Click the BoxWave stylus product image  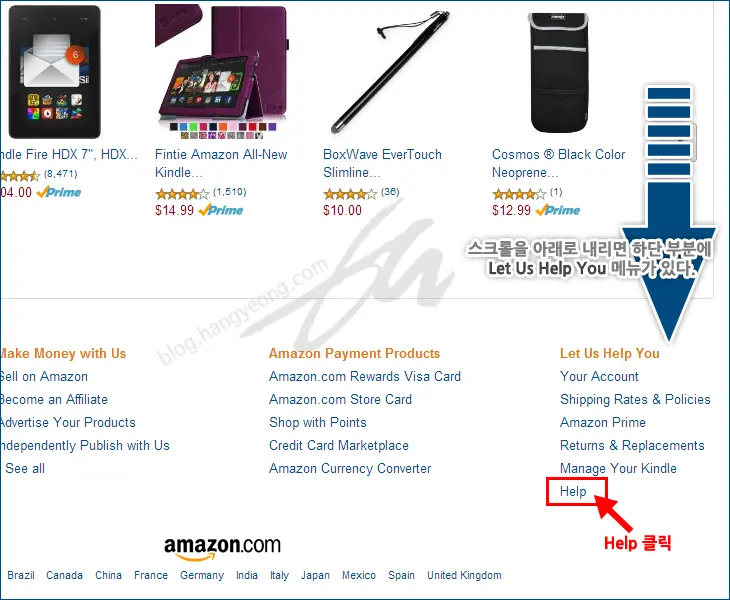[391, 72]
